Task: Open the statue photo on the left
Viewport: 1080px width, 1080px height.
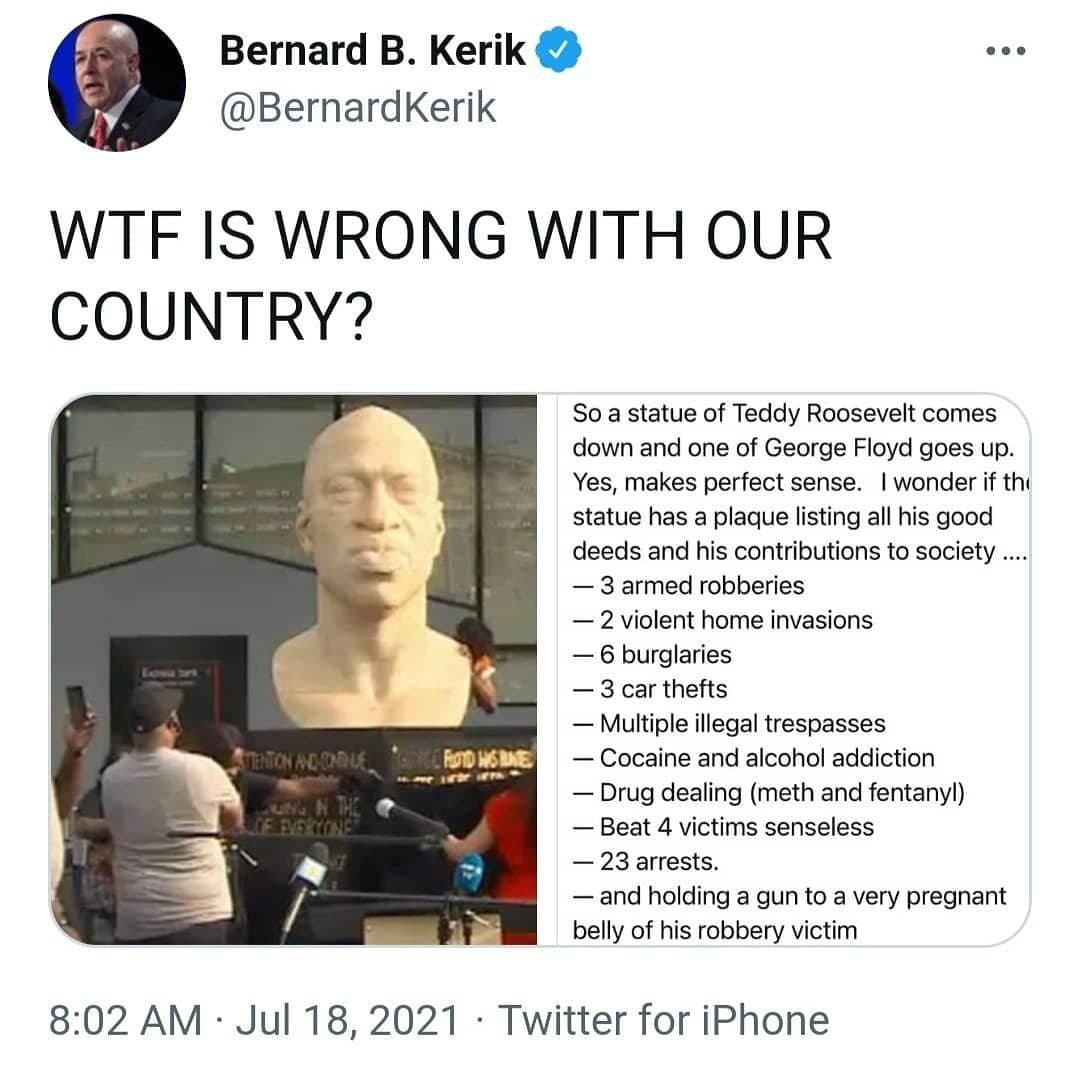Action: (294, 669)
